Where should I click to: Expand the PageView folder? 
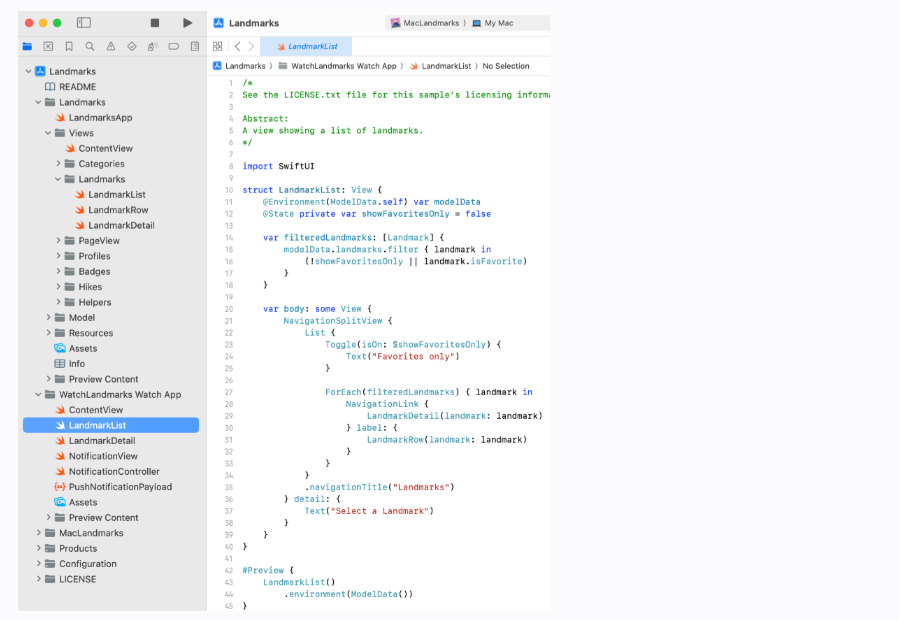[x=58, y=240]
